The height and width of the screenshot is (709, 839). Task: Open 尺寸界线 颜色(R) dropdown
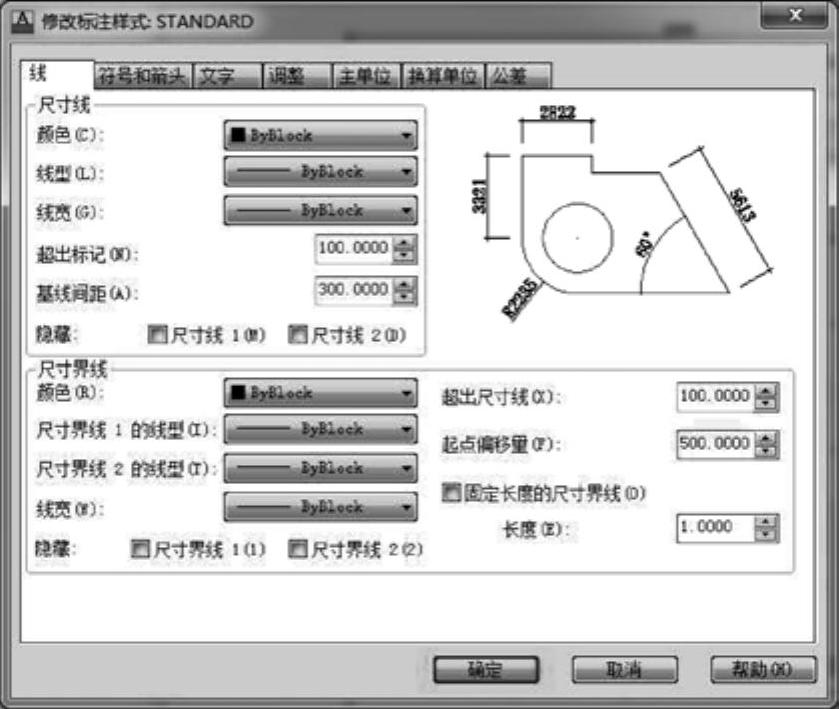pos(321,393)
